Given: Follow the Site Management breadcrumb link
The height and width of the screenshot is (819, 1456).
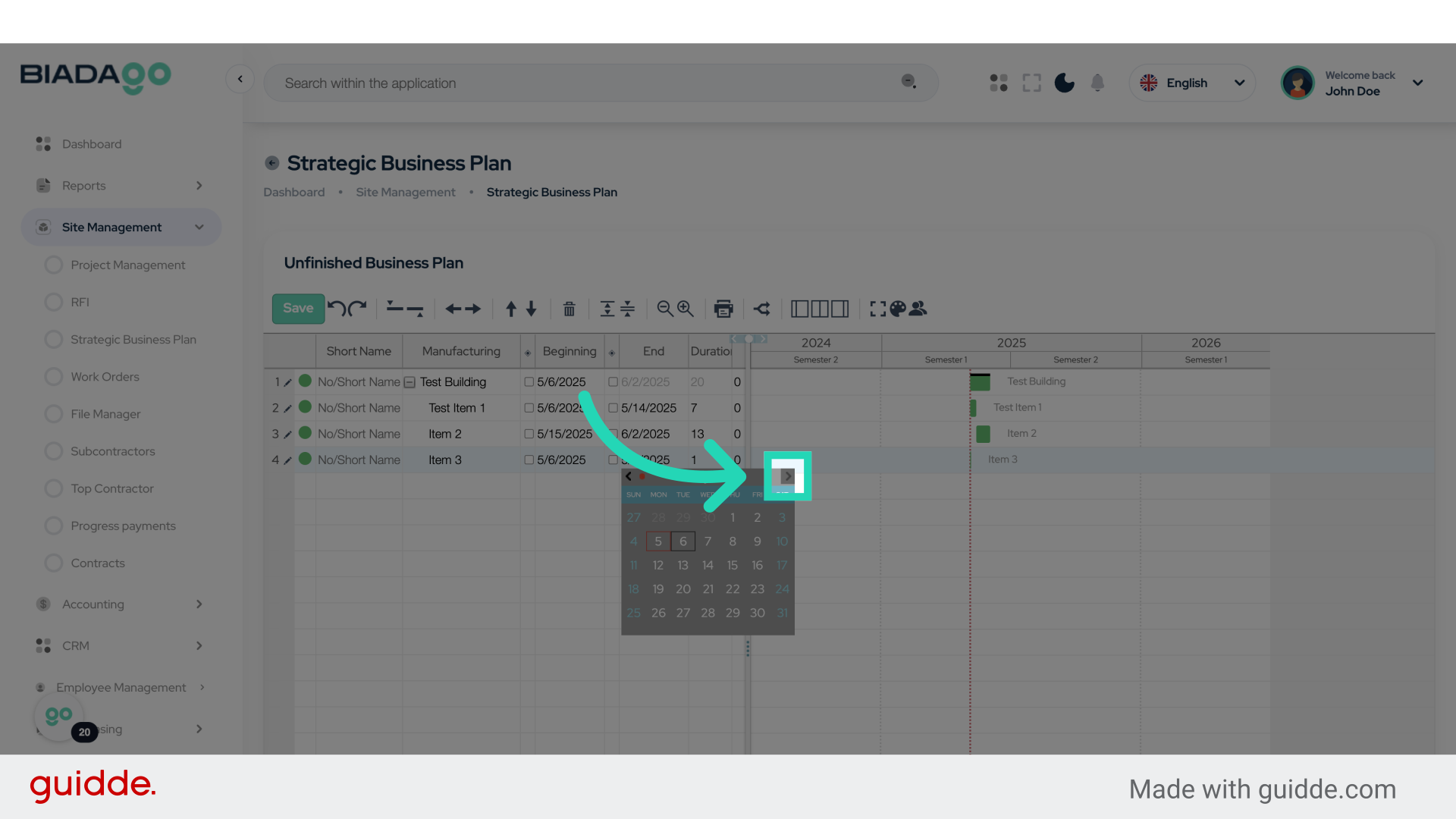Looking at the screenshot, I should click(406, 193).
